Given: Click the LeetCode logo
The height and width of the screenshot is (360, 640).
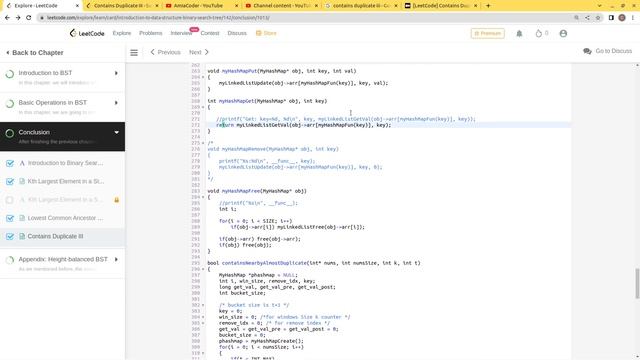Looking at the screenshot, I should [x=87, y=33].
